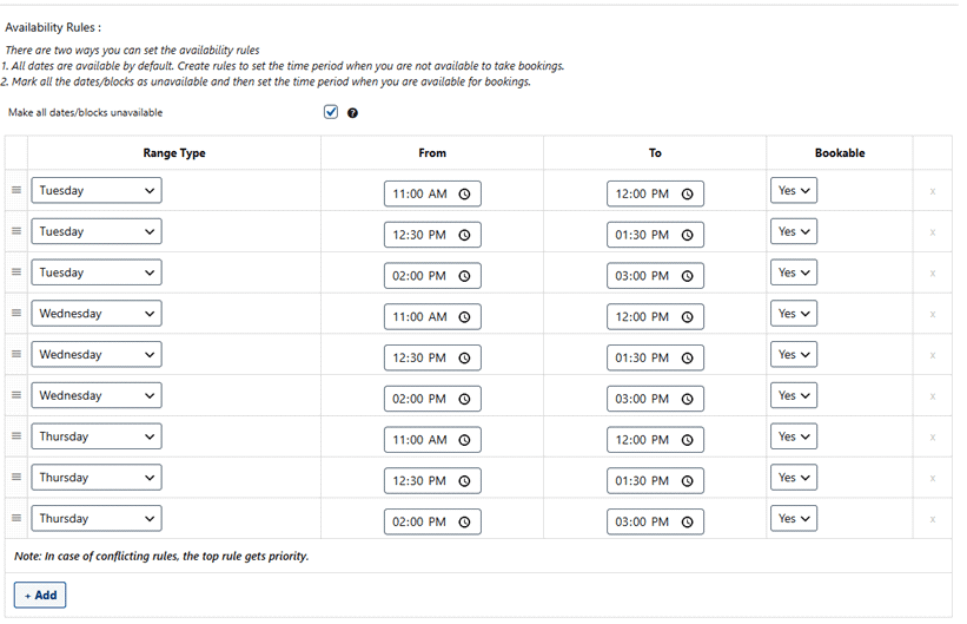Delete the last Thursday rule with x
The image size is (967, 624).
(932, 519)
